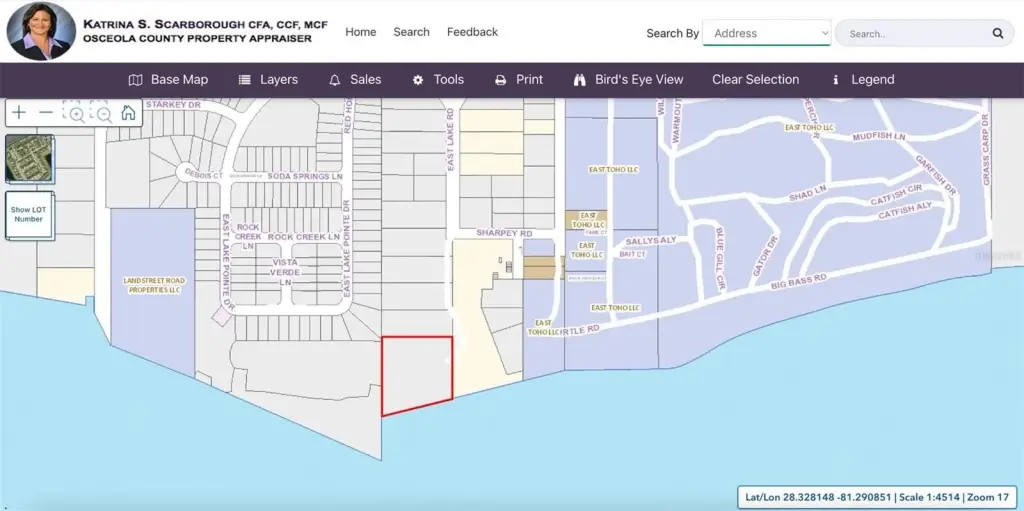Screen dimensions: 1024x511
Task: Select the red-outlined highlighted parcel
Action: point(416,374)
